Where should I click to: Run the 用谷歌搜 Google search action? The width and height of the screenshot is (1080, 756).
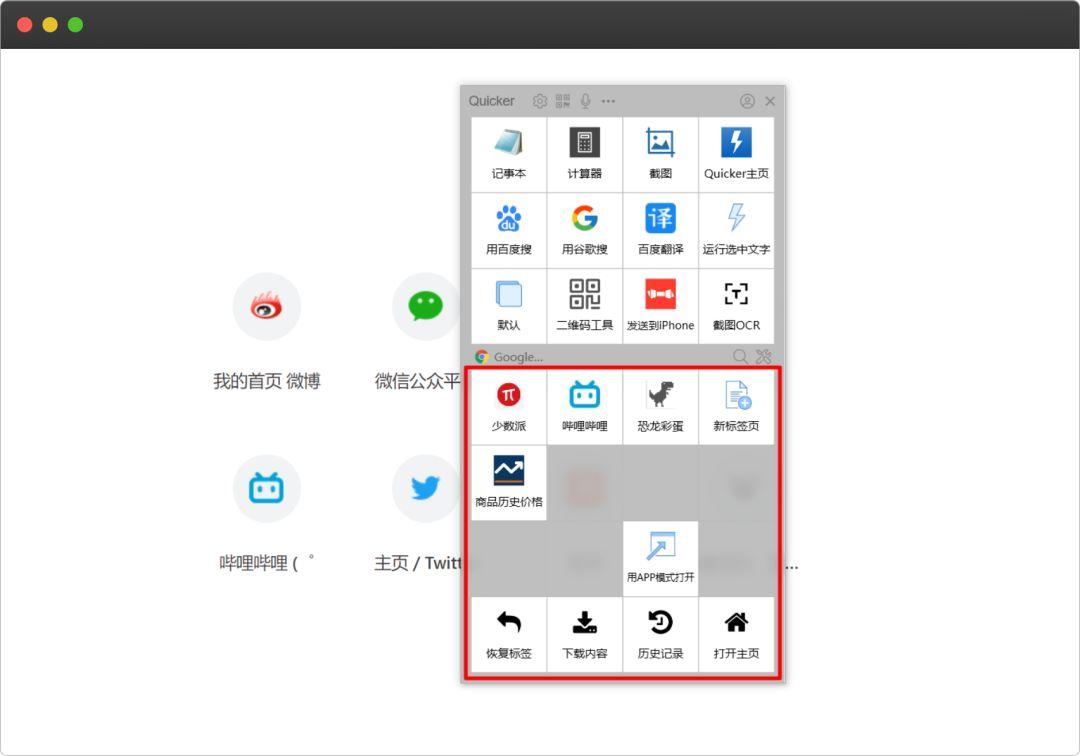click(585, 231)
